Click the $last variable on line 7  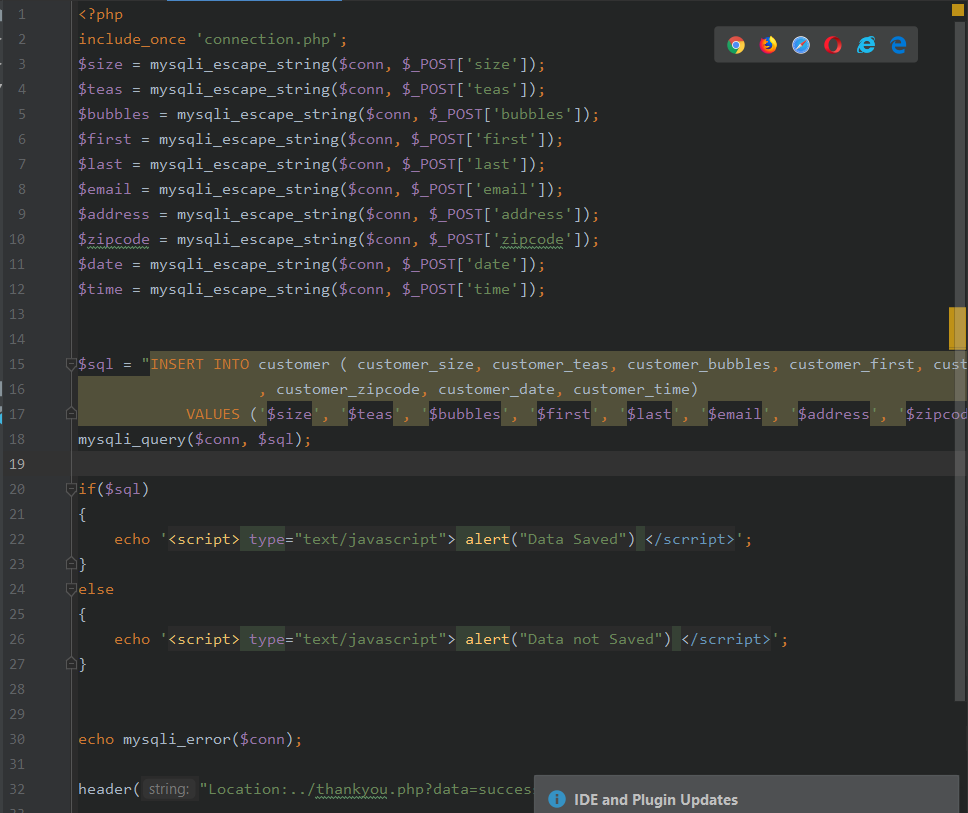point(101,164)
